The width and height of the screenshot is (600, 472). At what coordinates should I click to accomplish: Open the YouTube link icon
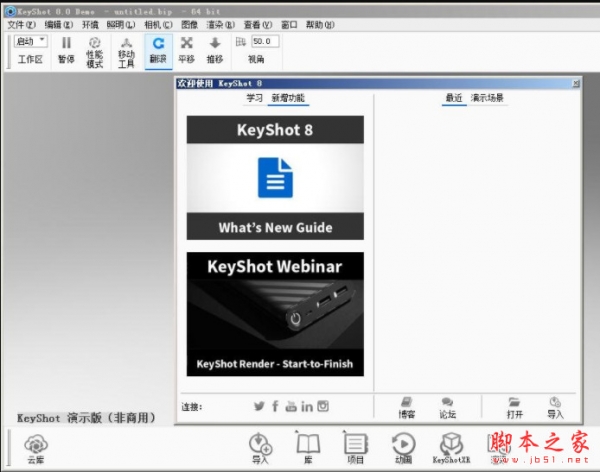[291, 406]
